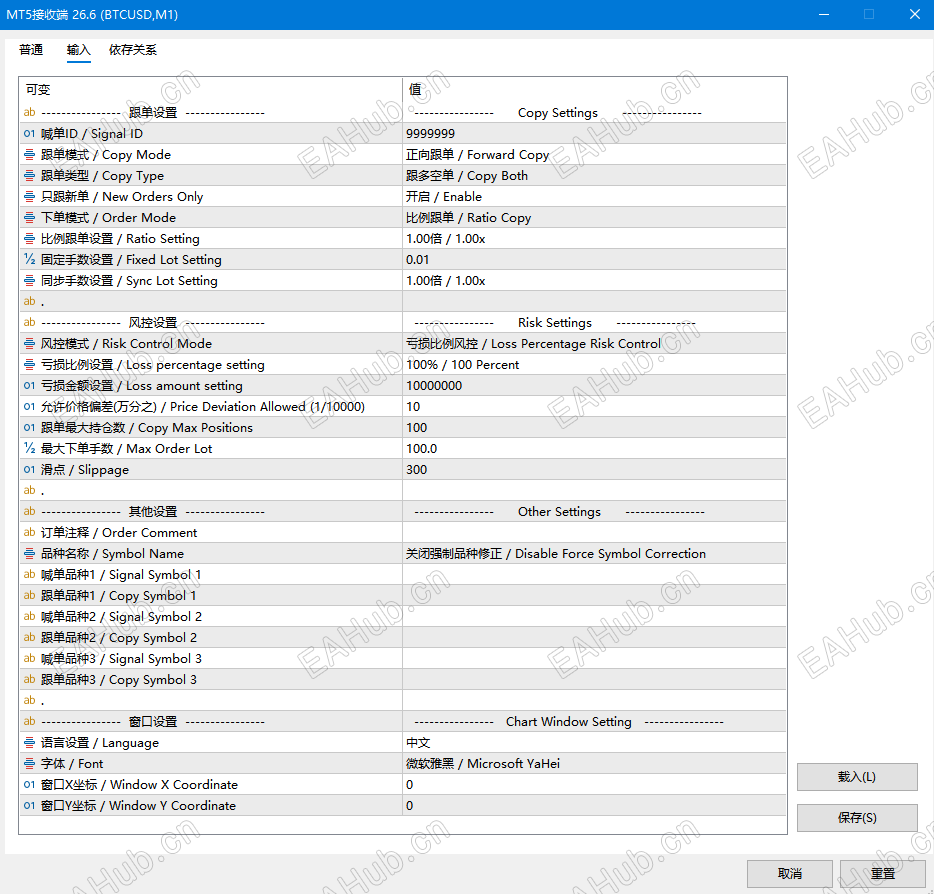Click integer icon beside Slippage row
Screen dimensions: 934x894
(29, 469)
